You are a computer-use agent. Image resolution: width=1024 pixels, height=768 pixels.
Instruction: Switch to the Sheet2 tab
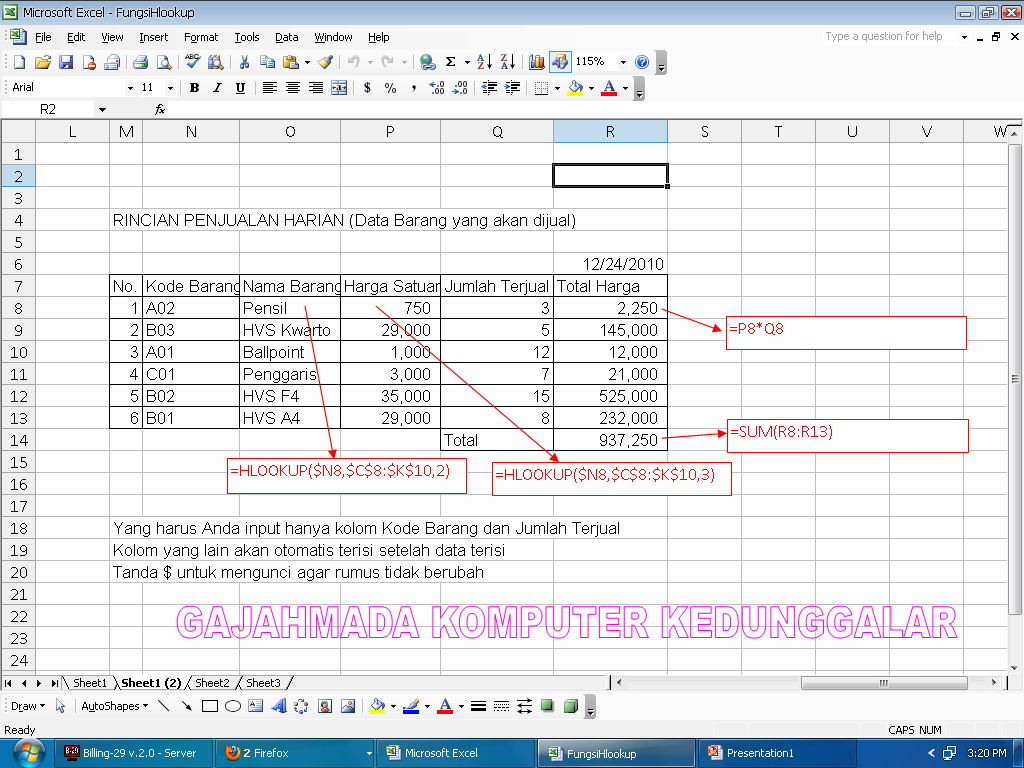tap(212, 683)
